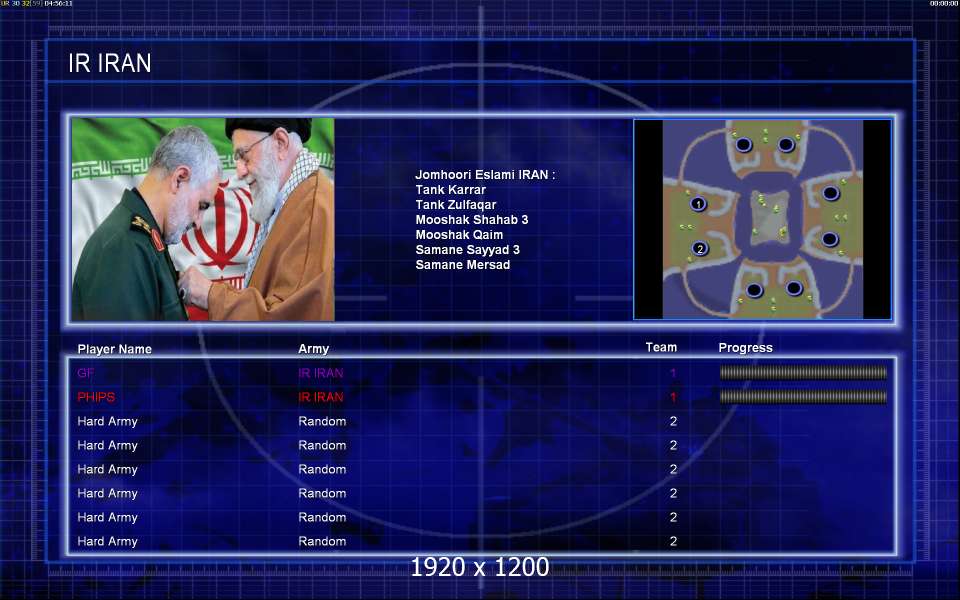
Task: Click team number 1 in the GF row
Action: pyautogui.click(x=673, y=373)
